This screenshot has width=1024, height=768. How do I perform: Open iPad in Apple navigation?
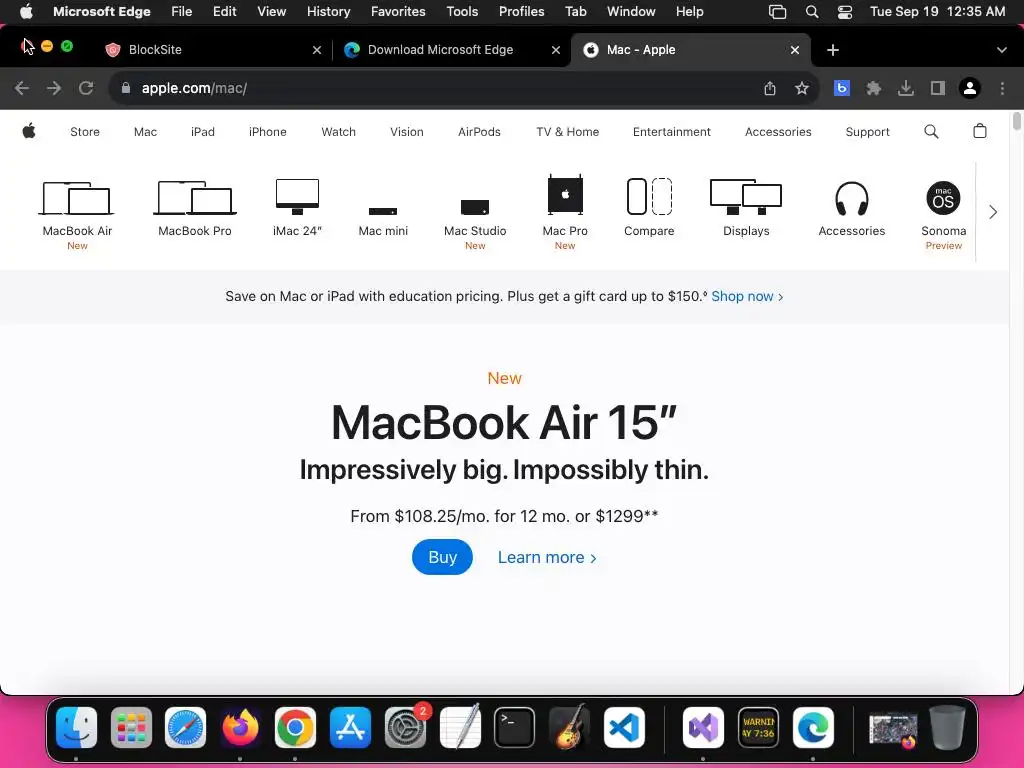[202, 132]
